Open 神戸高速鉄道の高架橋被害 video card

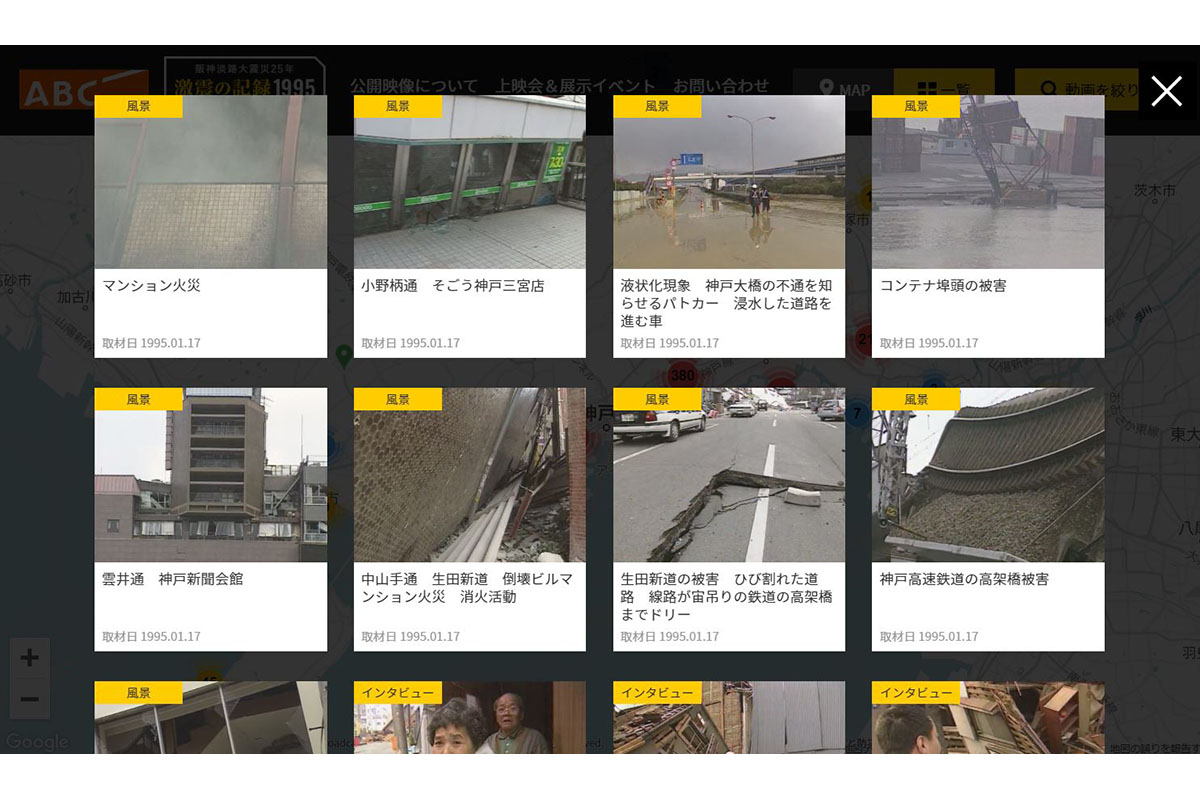pyautogui.click(x=987, y=519)
